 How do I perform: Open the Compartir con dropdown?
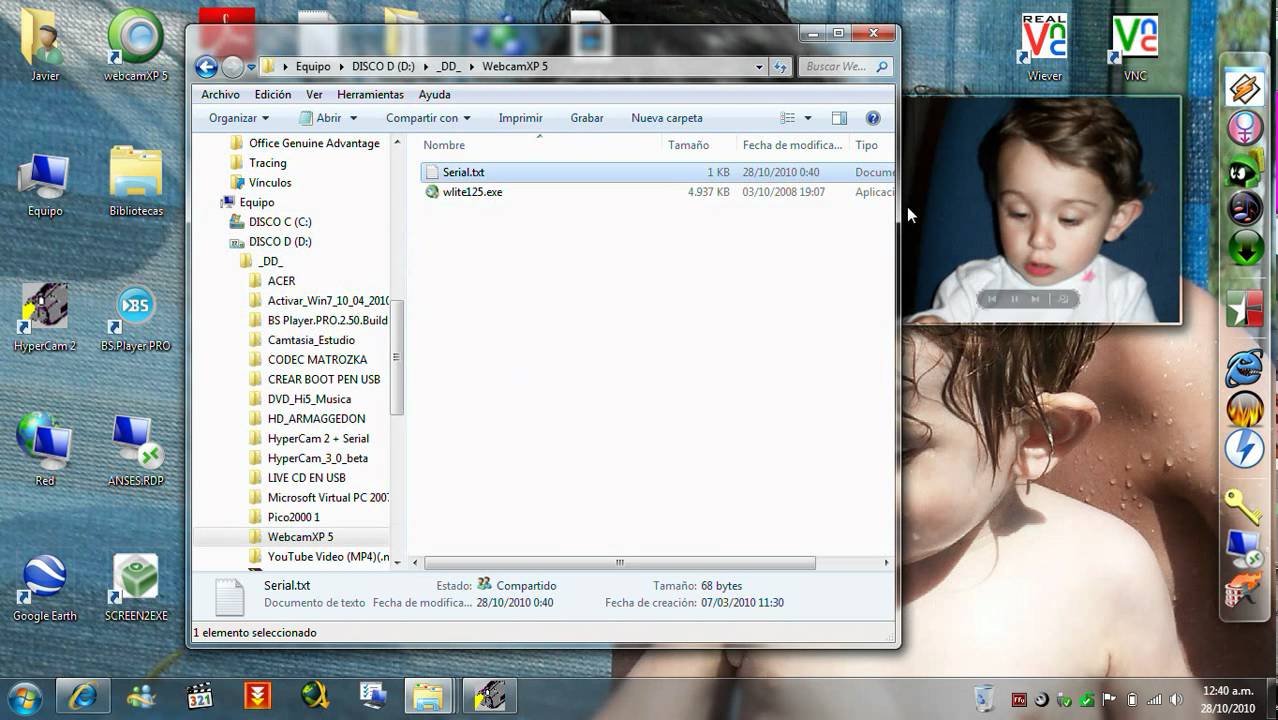[428, 118]
